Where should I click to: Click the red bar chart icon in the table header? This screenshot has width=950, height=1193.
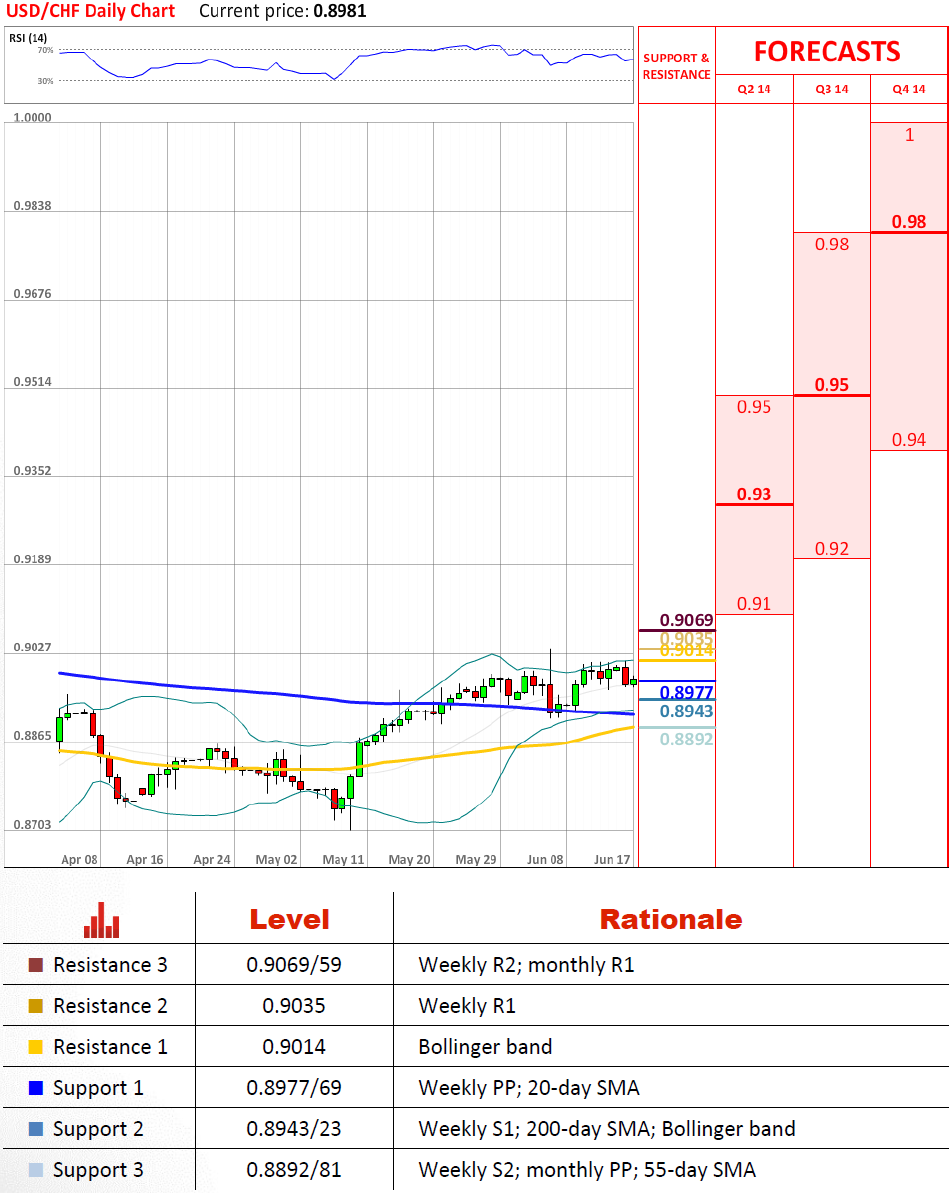[x=101, y=920]
